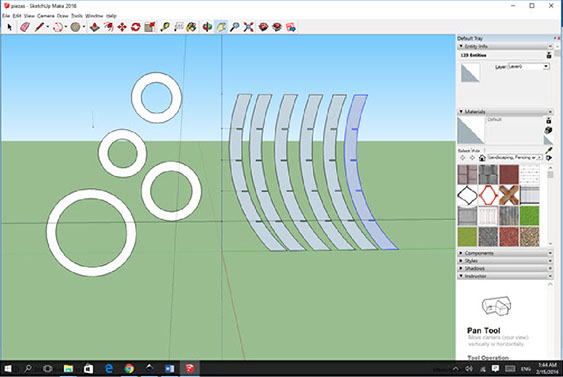Pick the Move tool with red arrows

[x=122, y=27]
